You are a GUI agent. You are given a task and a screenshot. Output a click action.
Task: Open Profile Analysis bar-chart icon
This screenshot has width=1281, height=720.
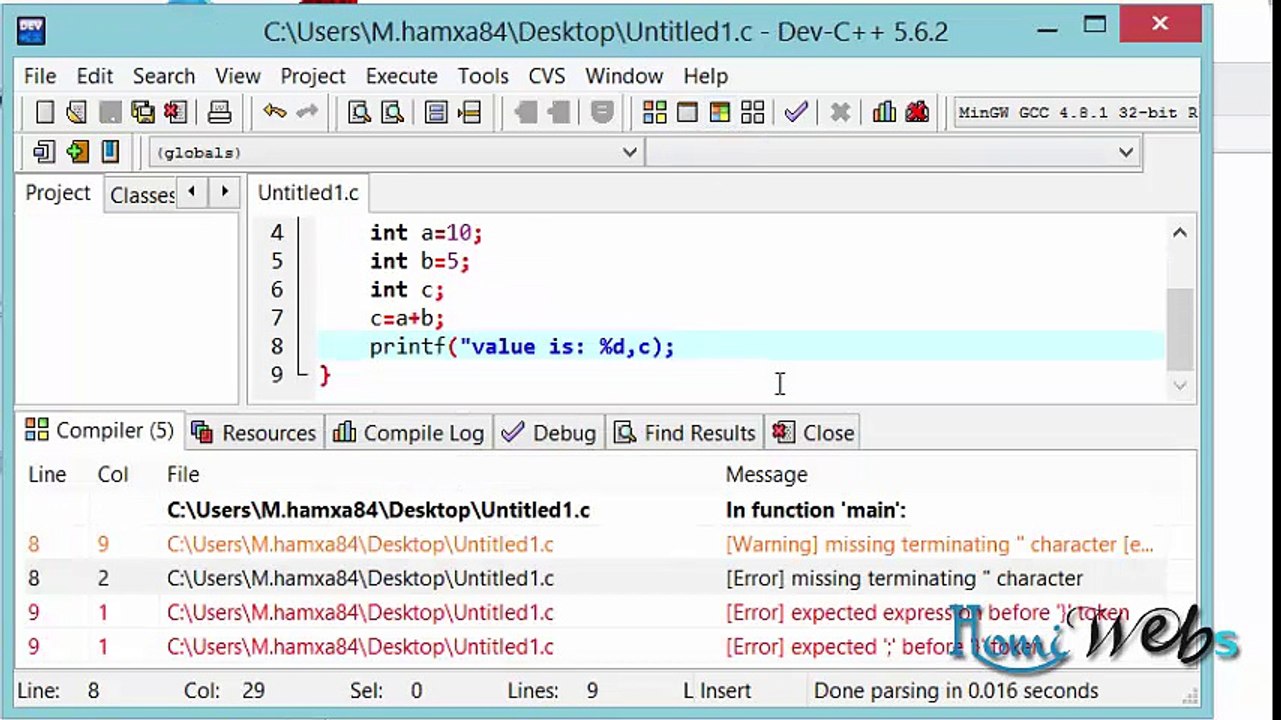pos(884,112)
